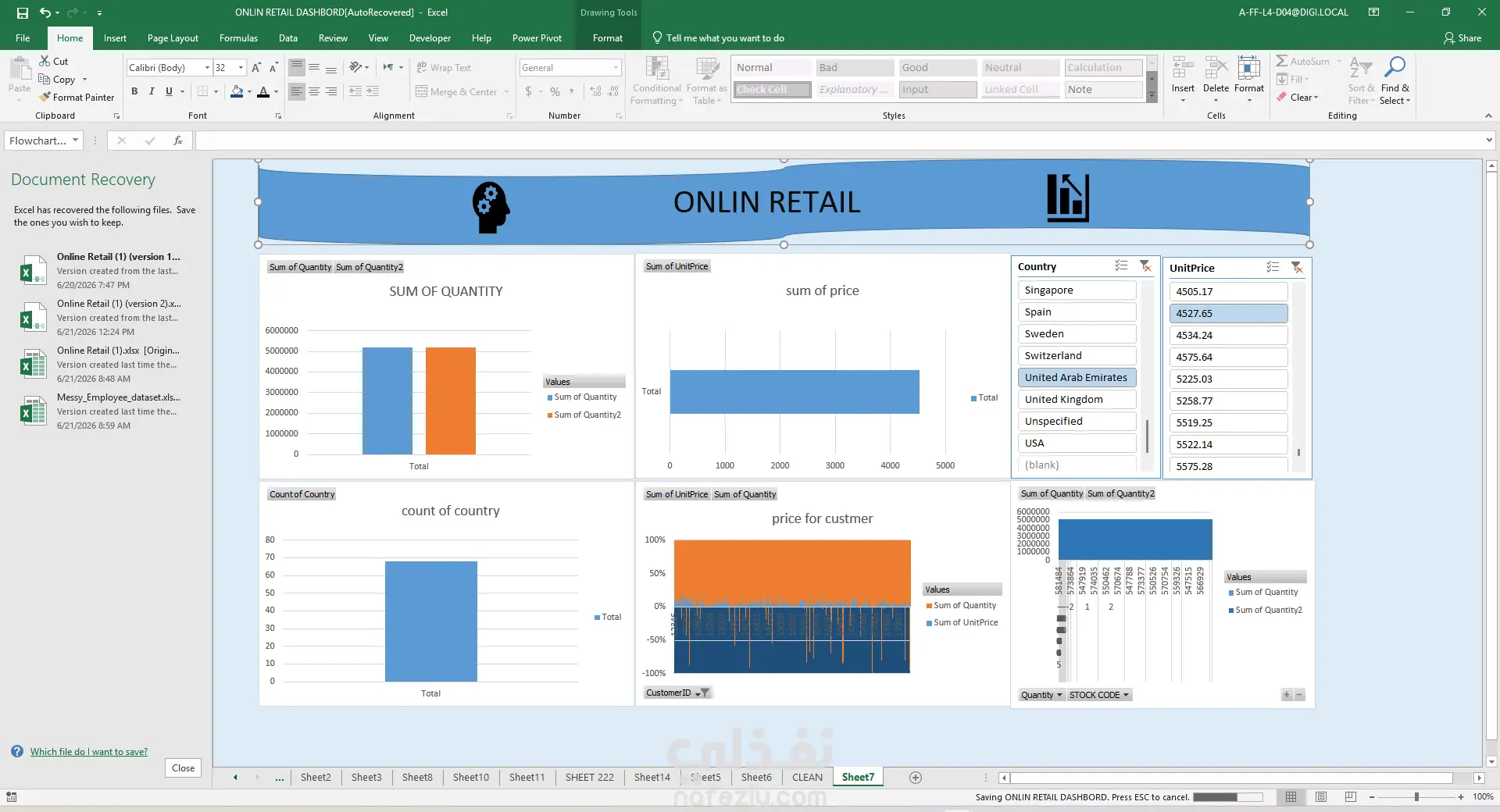Toggle Italic formatting
This screenshot has height=812, width=1500.
click(x=152, y=91)
